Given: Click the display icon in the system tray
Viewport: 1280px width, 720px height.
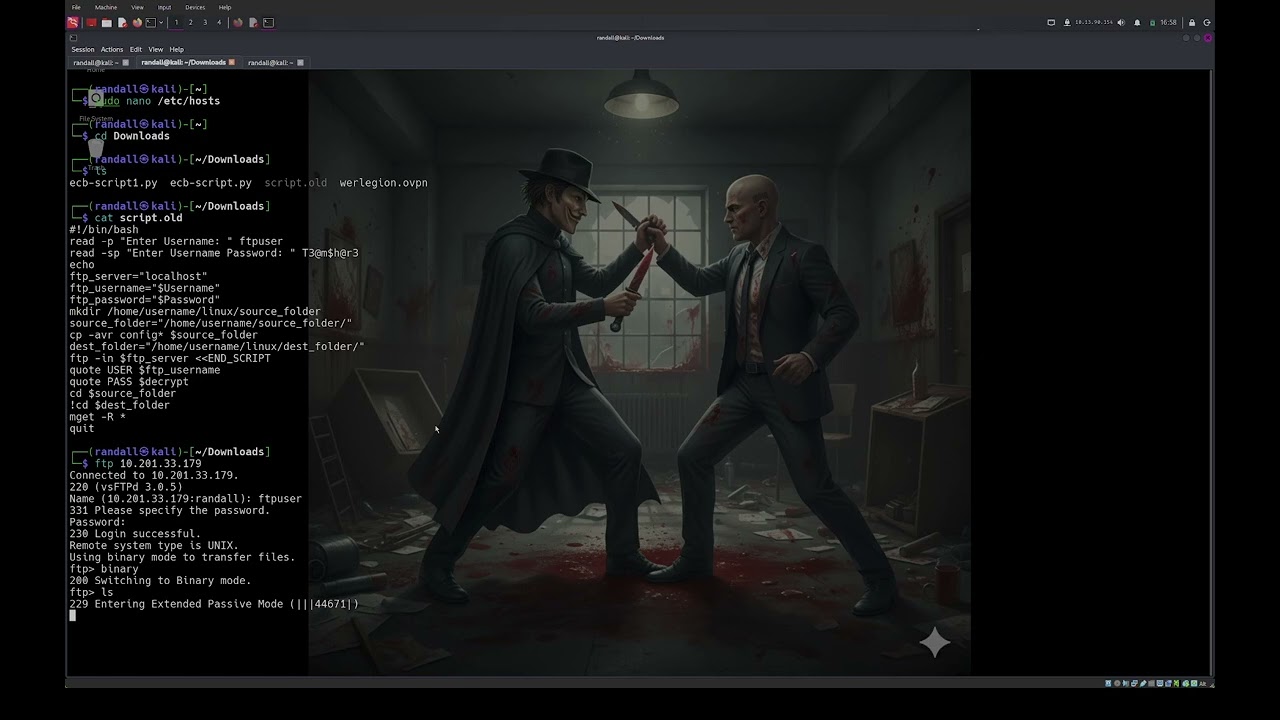Looking at the screenshot, I should point(1051,22).
